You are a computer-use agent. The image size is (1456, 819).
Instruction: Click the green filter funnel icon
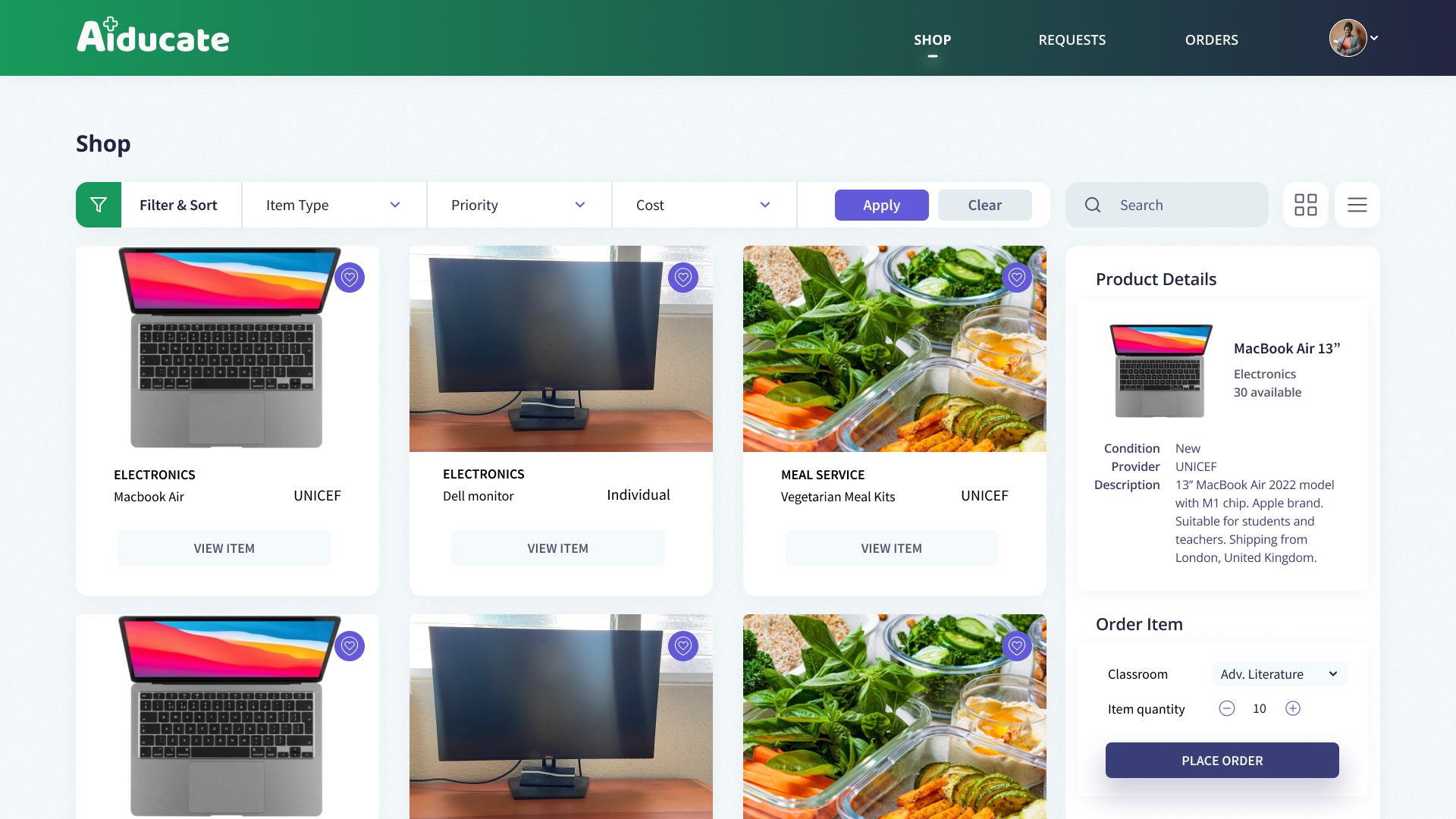click(99, 205)
